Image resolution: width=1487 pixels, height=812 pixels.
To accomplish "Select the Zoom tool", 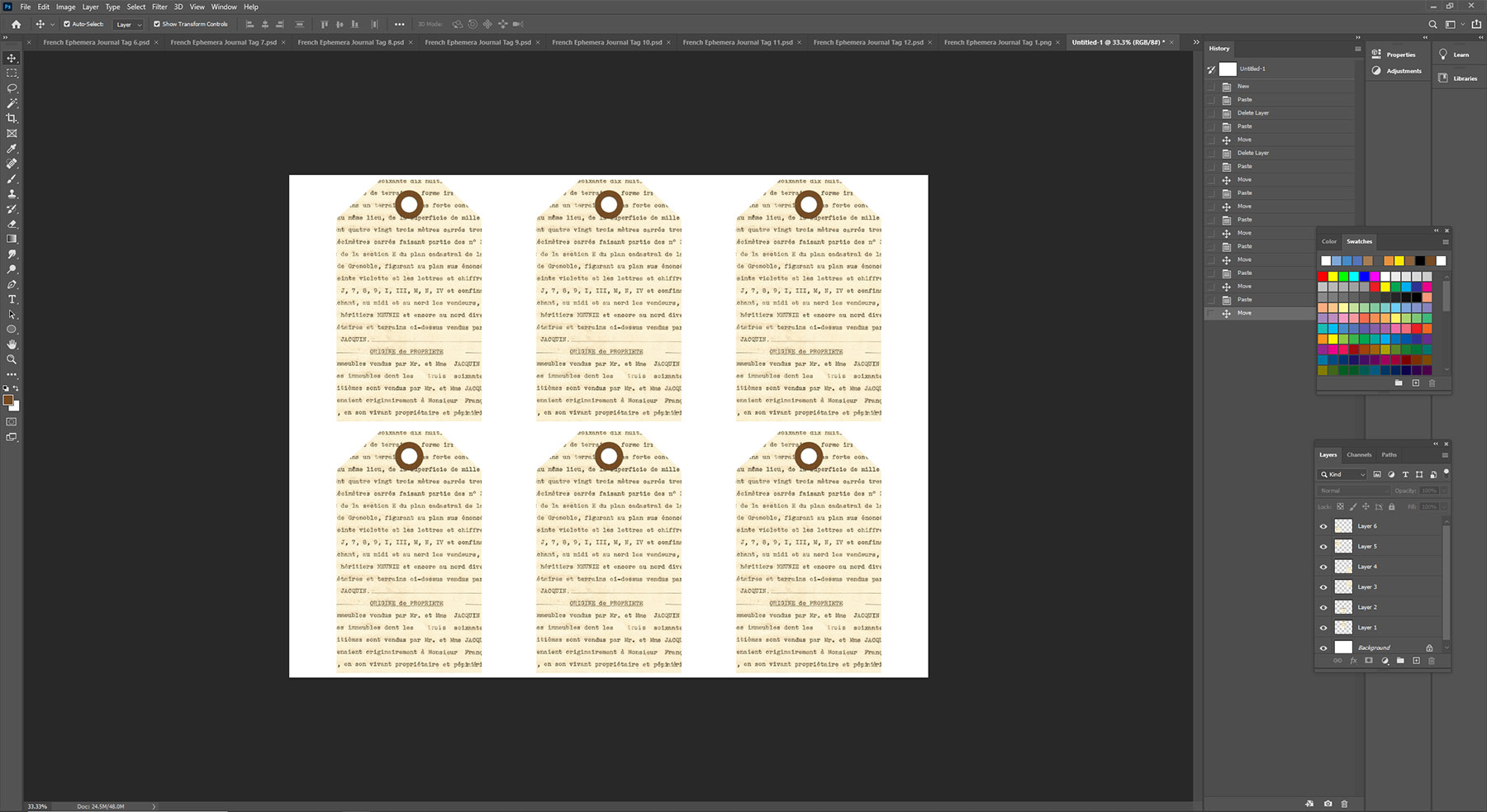I will point(12,359).
